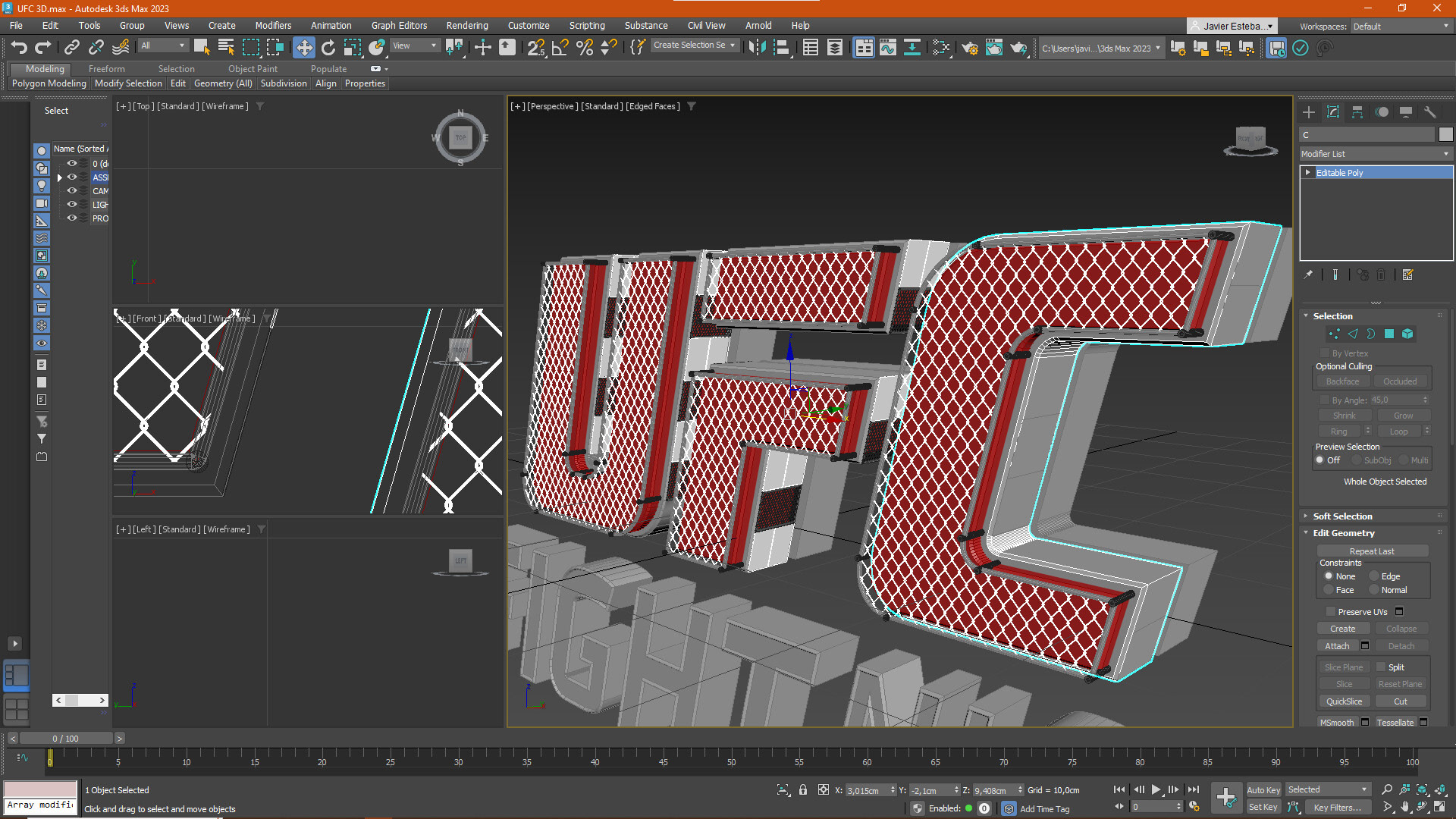The height and width of the screenshot is (819, 1456).
Task: Select the Edge constraint radio button
Action: click(x=1374, y=576)
